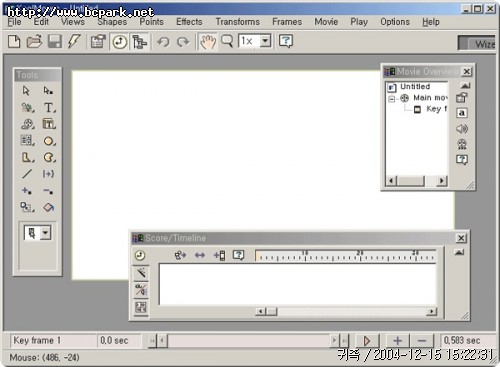Play the movie with the play button
Screen dimensions: 500x367
(x=367, y=341)
